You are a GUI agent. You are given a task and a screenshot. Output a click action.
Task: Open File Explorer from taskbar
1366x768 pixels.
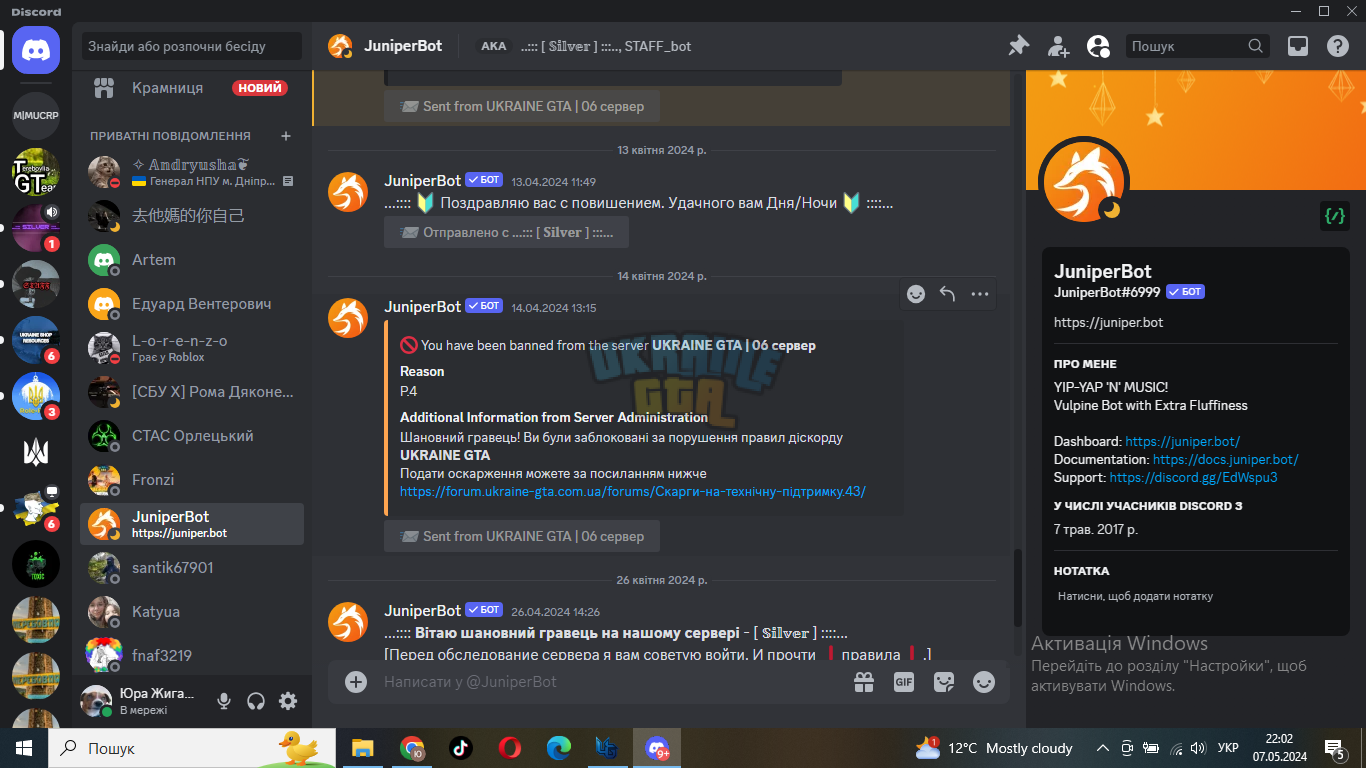click(363, 748)
